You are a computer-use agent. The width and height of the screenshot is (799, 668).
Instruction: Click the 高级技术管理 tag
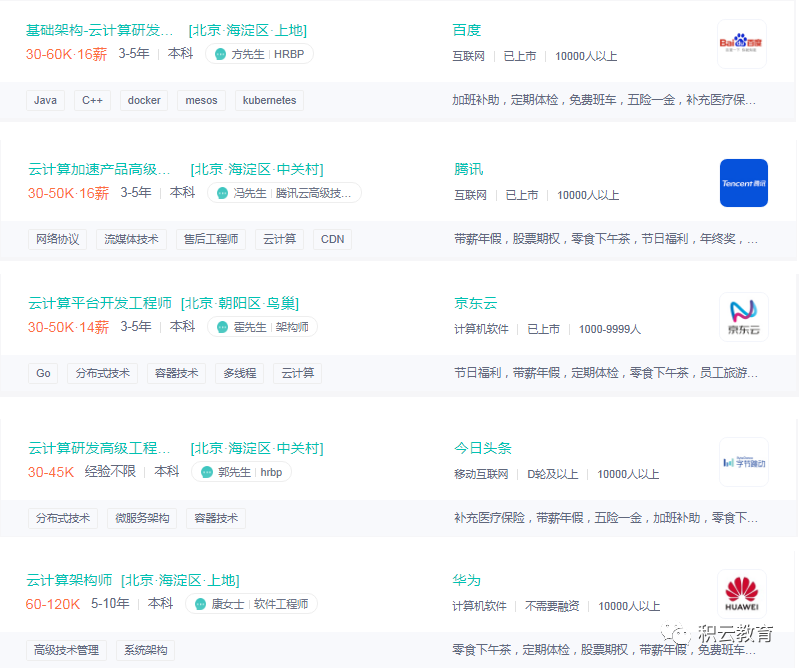click(67, 650)
